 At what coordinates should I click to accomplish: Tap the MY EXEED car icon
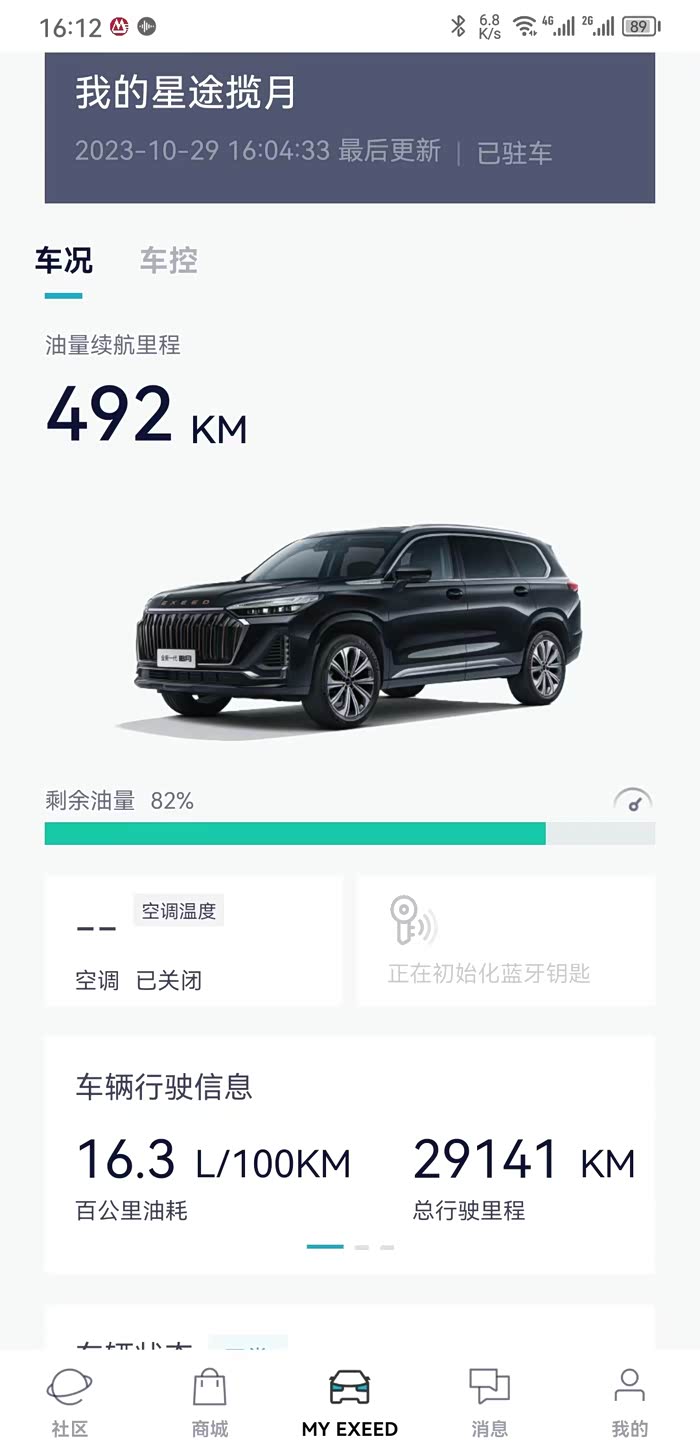[x=350, y=1387]
